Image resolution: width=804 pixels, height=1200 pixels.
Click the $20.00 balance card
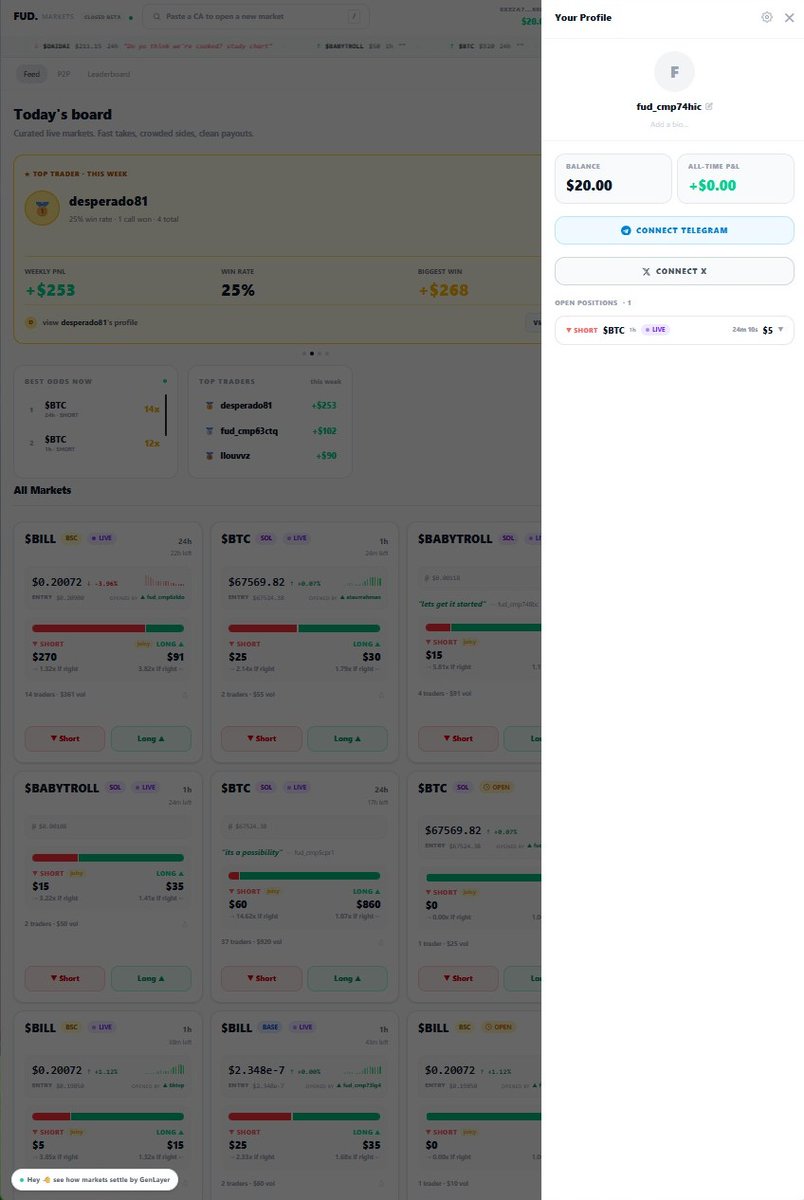pyautogui.click(x=613, y=178)
